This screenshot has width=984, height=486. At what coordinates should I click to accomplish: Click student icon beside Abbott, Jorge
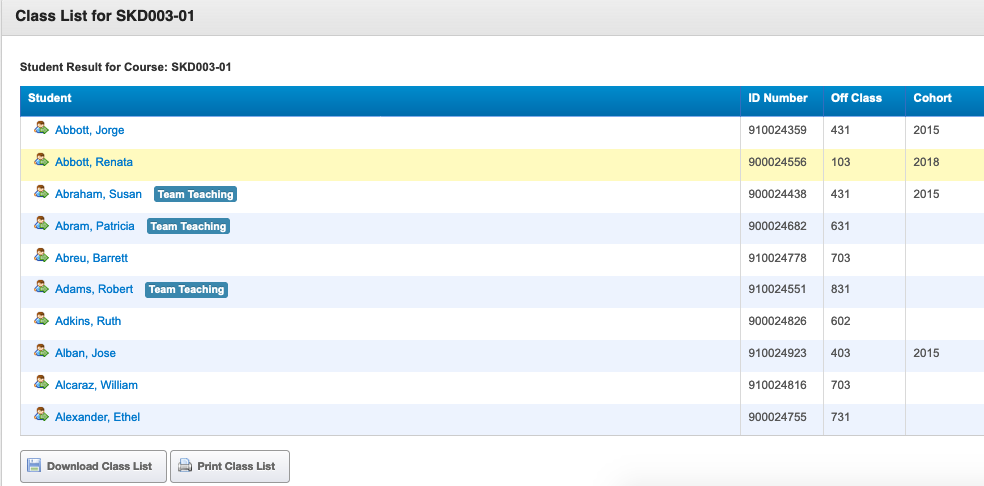click(41, 128)
